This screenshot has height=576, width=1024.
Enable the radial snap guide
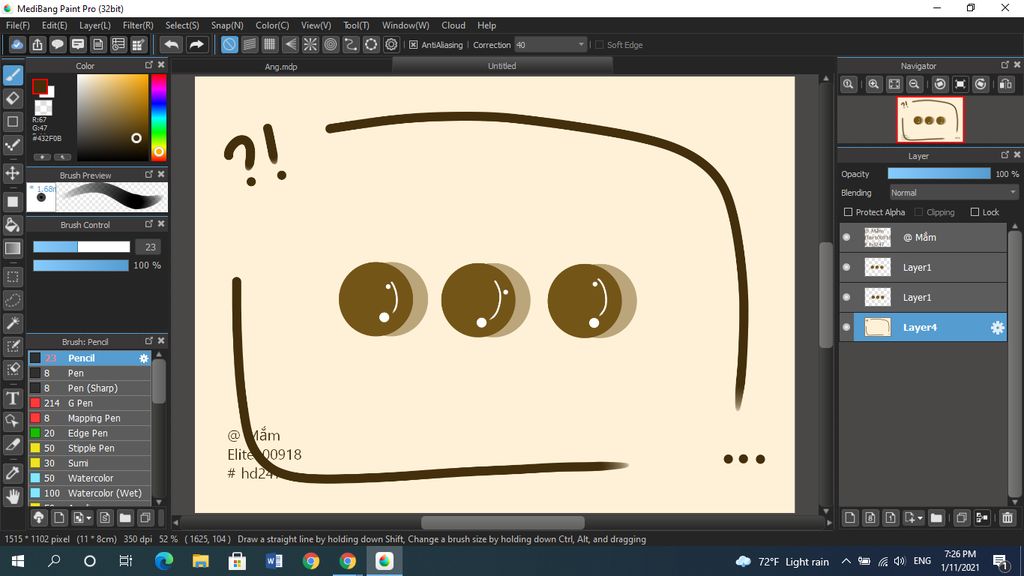(310, 44)
